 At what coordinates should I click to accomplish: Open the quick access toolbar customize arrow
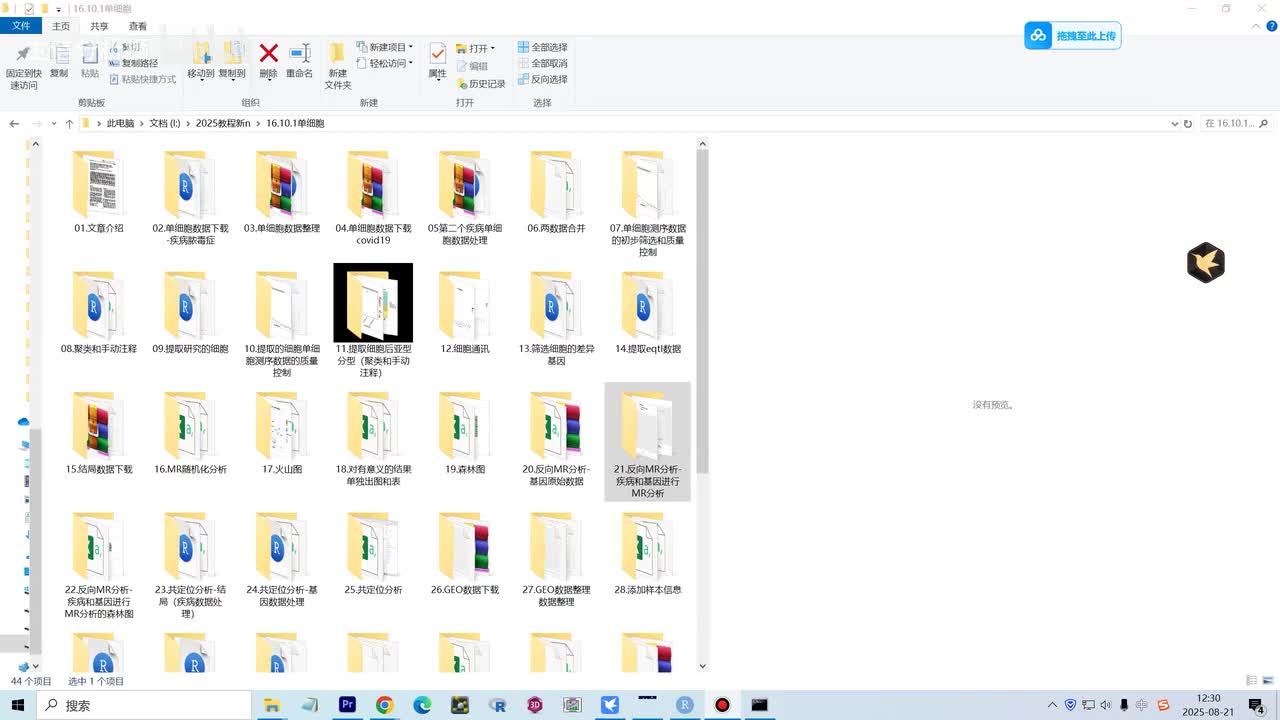coord(60,9)
